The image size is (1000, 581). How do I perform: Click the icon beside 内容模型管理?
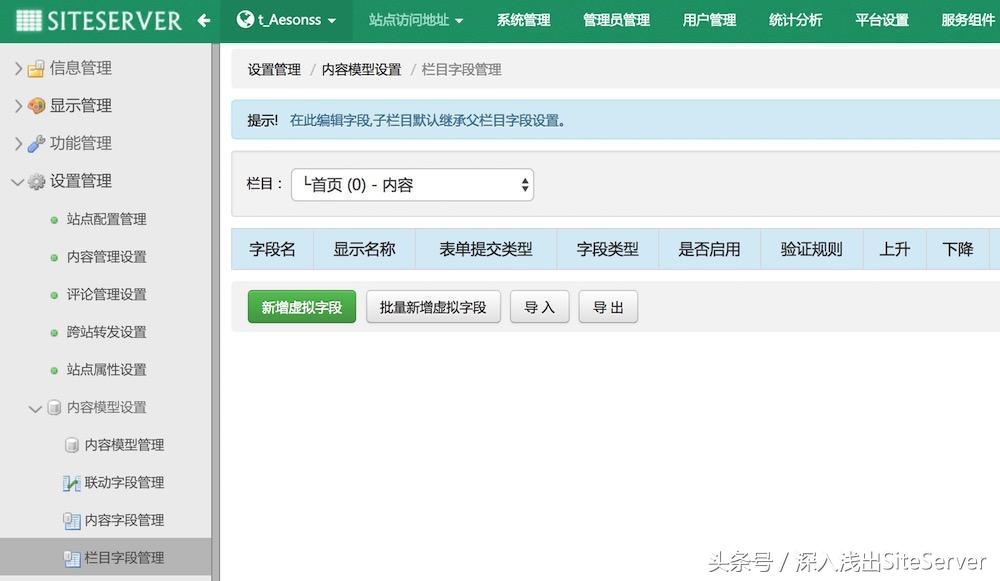tap(72, 445)
